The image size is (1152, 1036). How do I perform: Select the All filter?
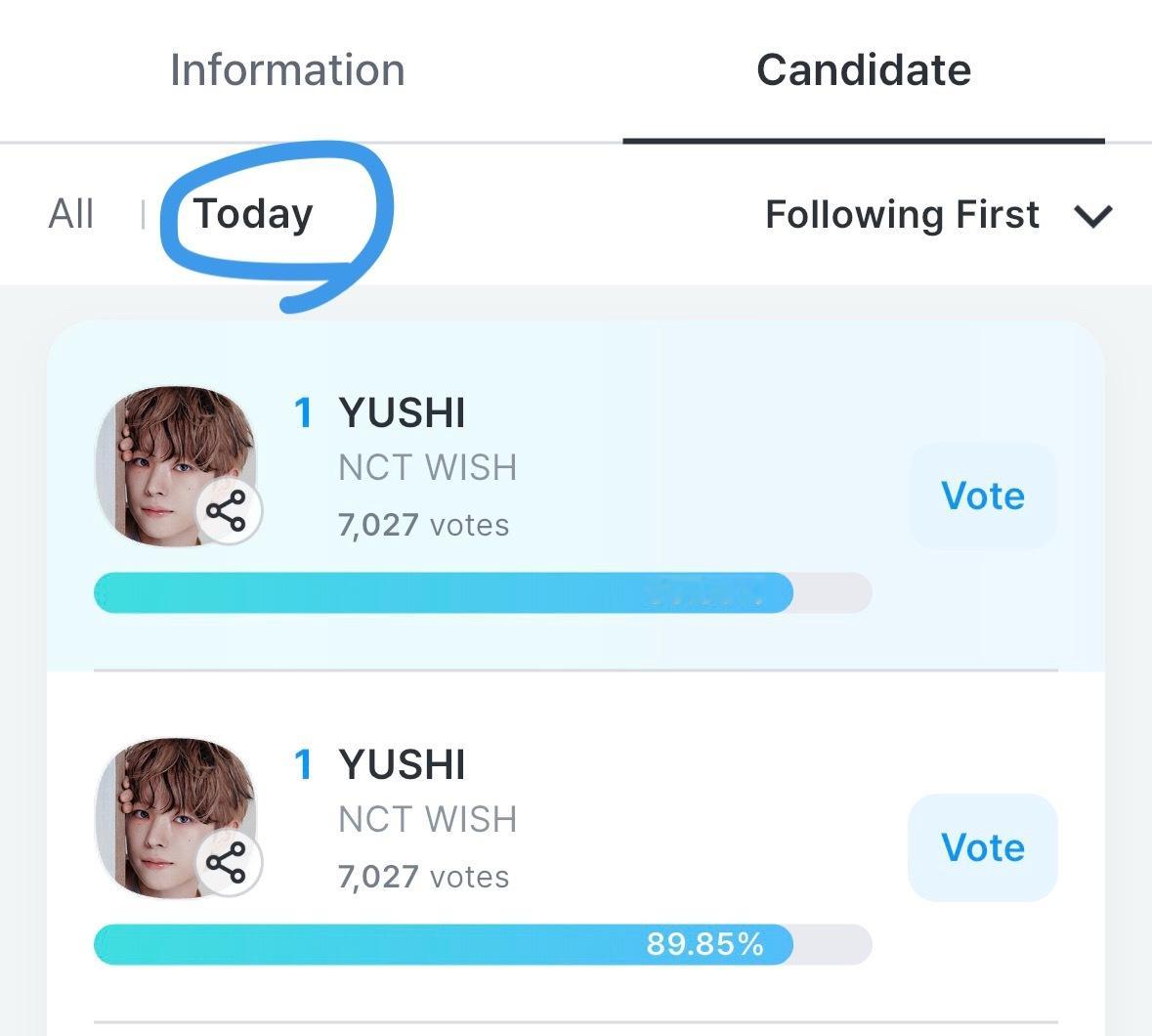[71, 215]
